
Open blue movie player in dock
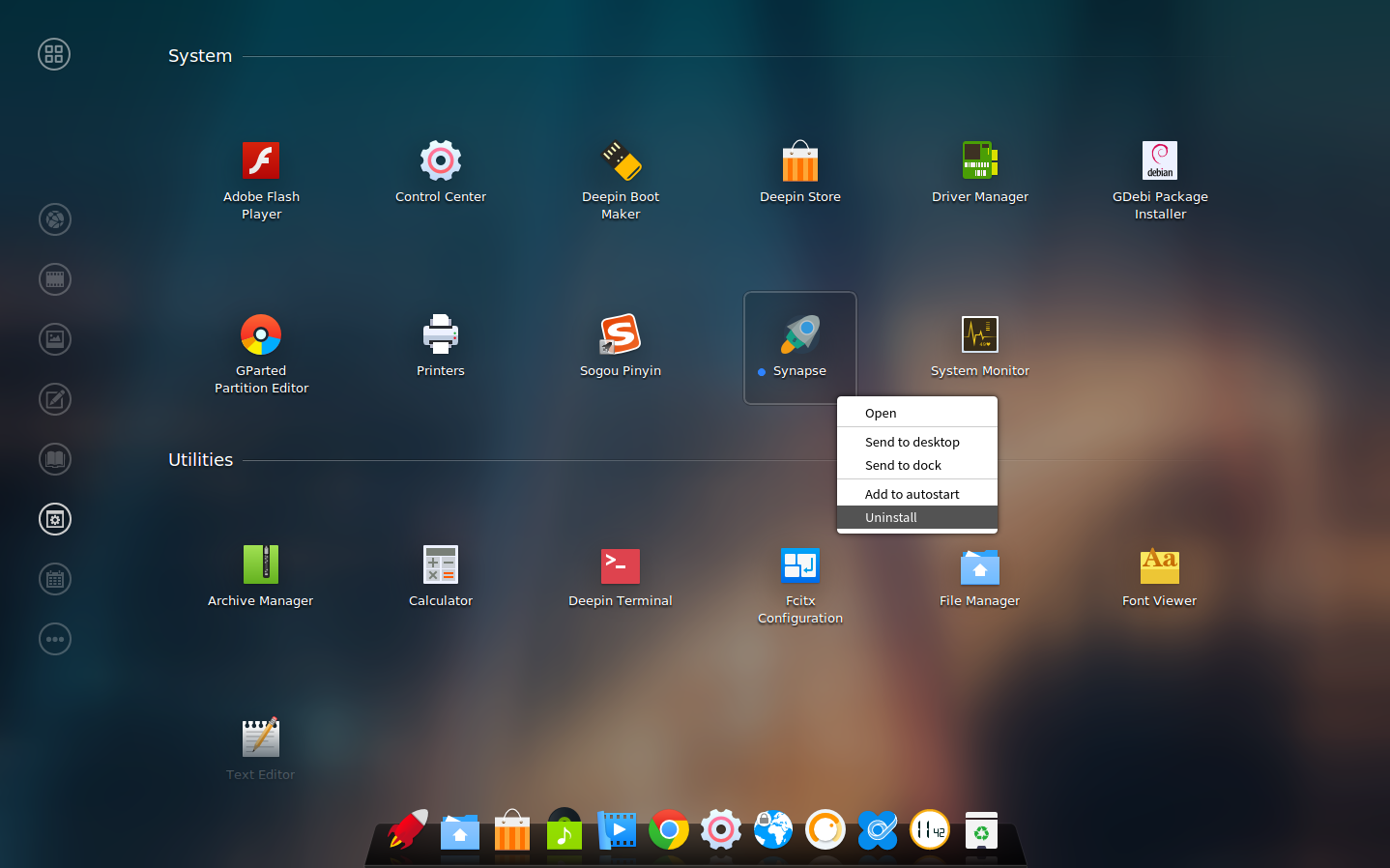pos(617,830)
